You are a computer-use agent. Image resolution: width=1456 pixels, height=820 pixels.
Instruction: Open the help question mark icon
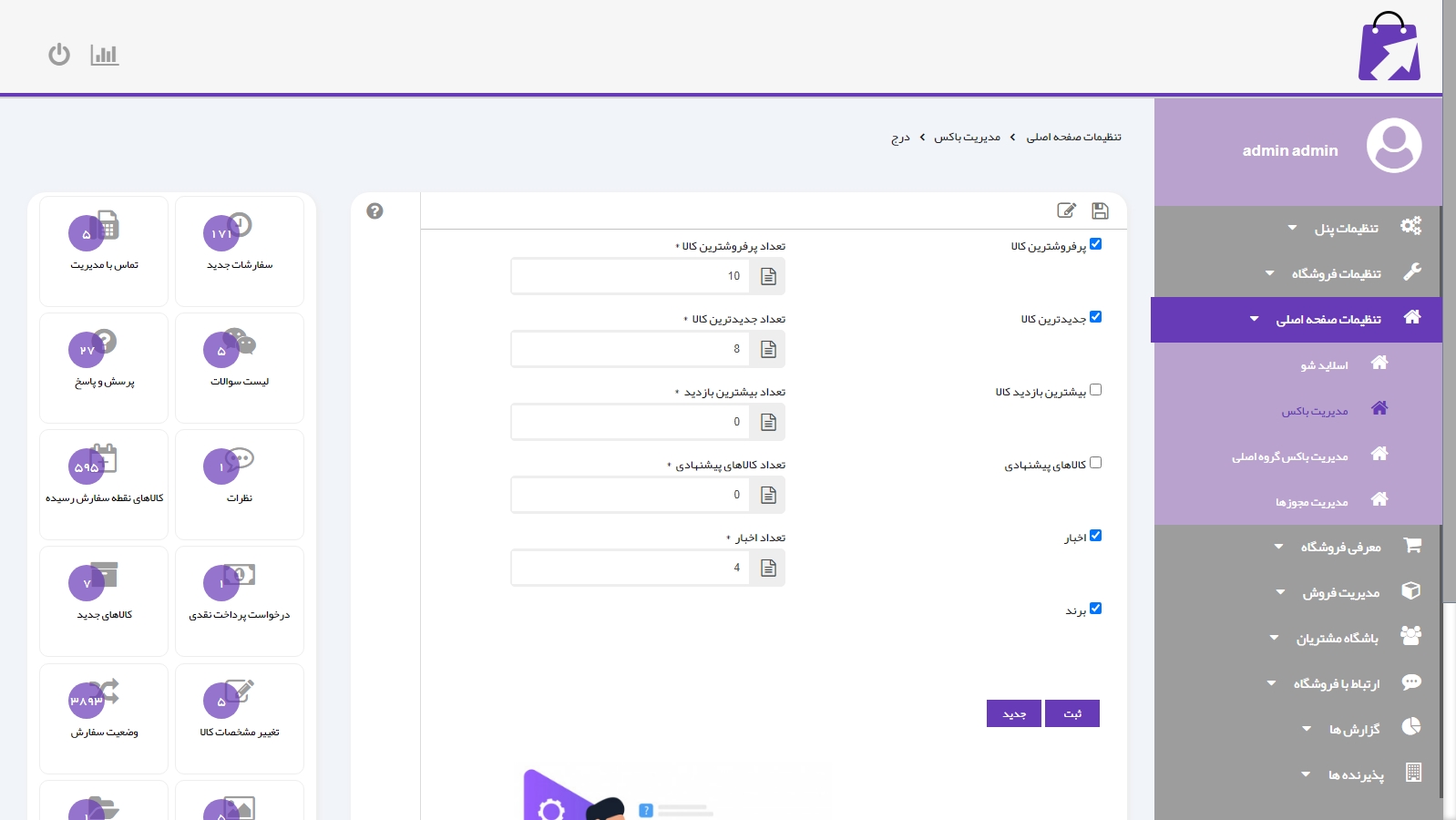coord(374,210)
